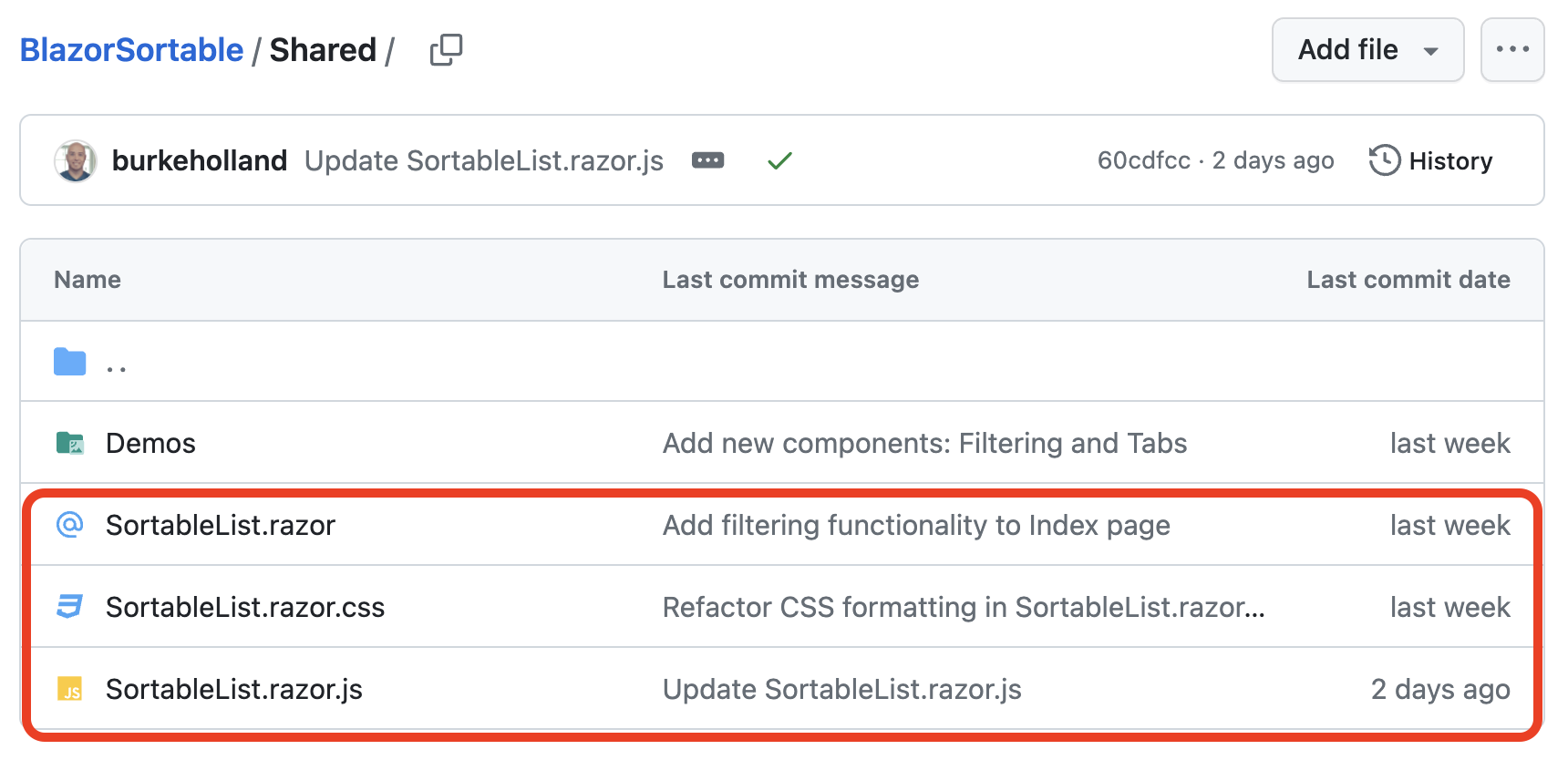Click the green commit status checkmark
1568x760 pixels.
pyautogui.click(x=779, y=161)
